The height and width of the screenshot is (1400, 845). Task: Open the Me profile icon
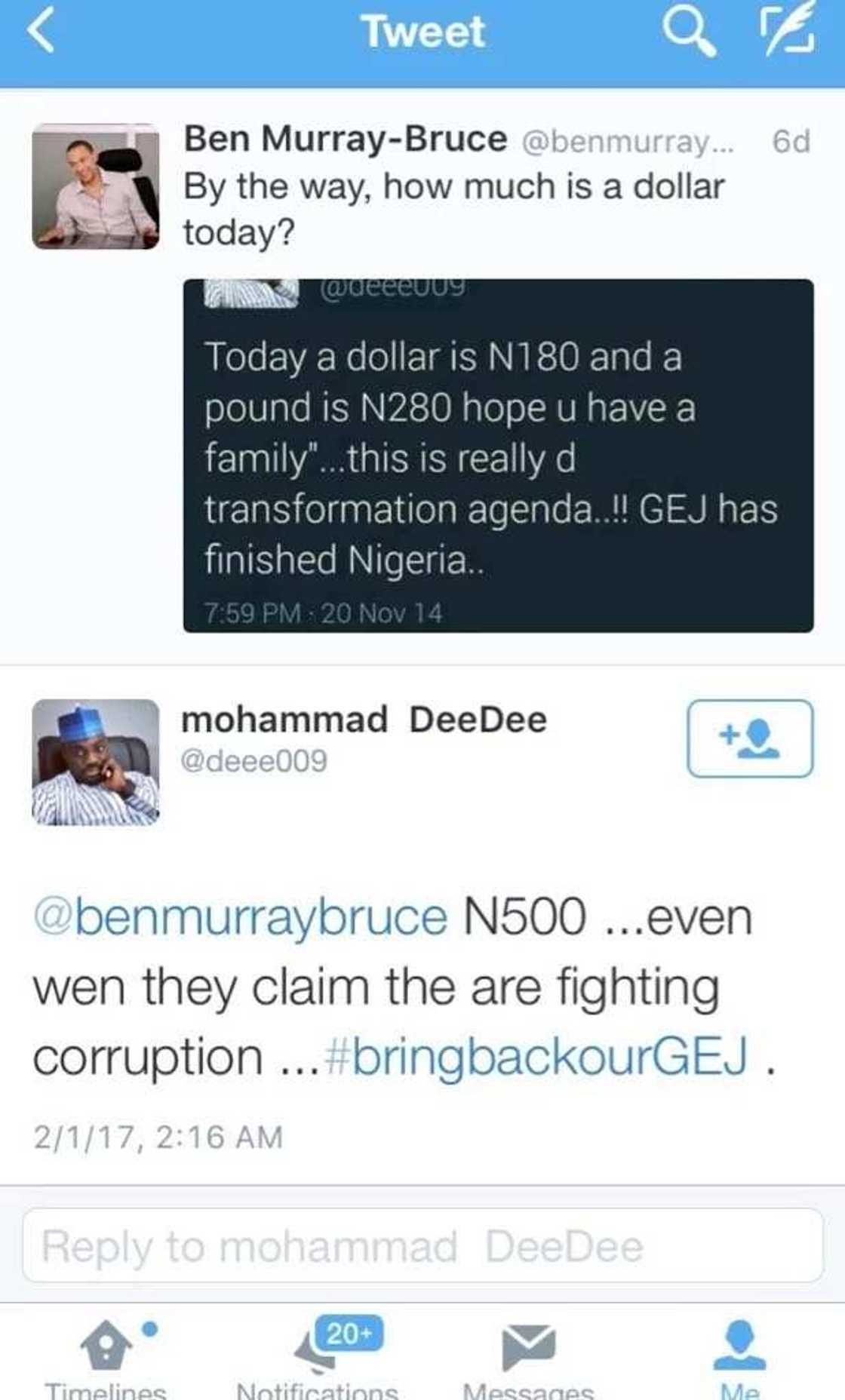click(740, 1345)
